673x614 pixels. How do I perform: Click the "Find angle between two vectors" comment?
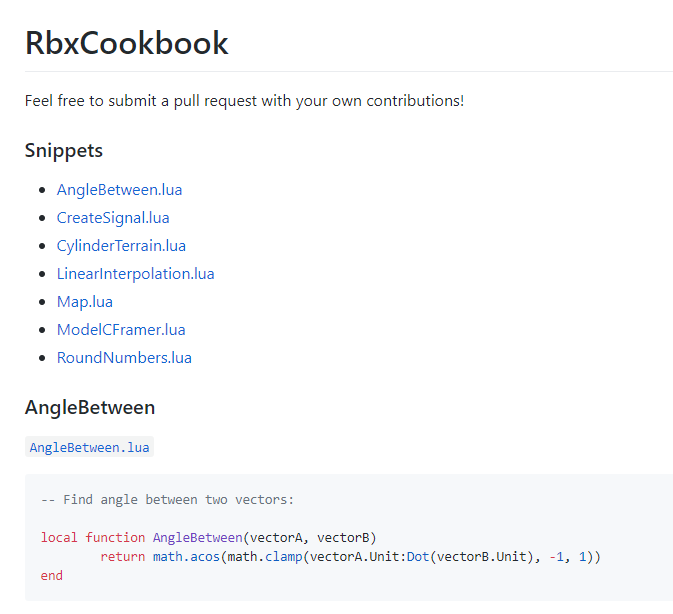[x=168, y=499]
